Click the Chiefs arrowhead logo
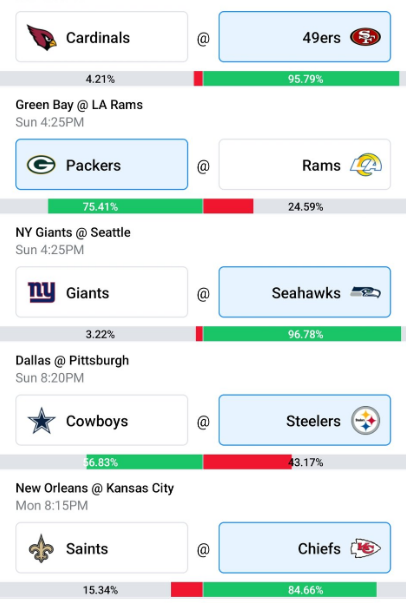 coord(365,548)
